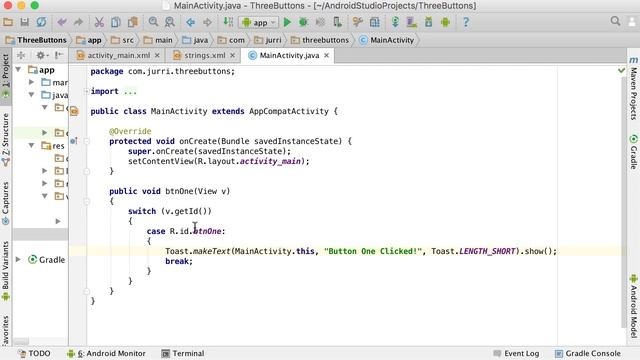
Task: Click green inspection checkmark indicator
Action: (621, 71)
